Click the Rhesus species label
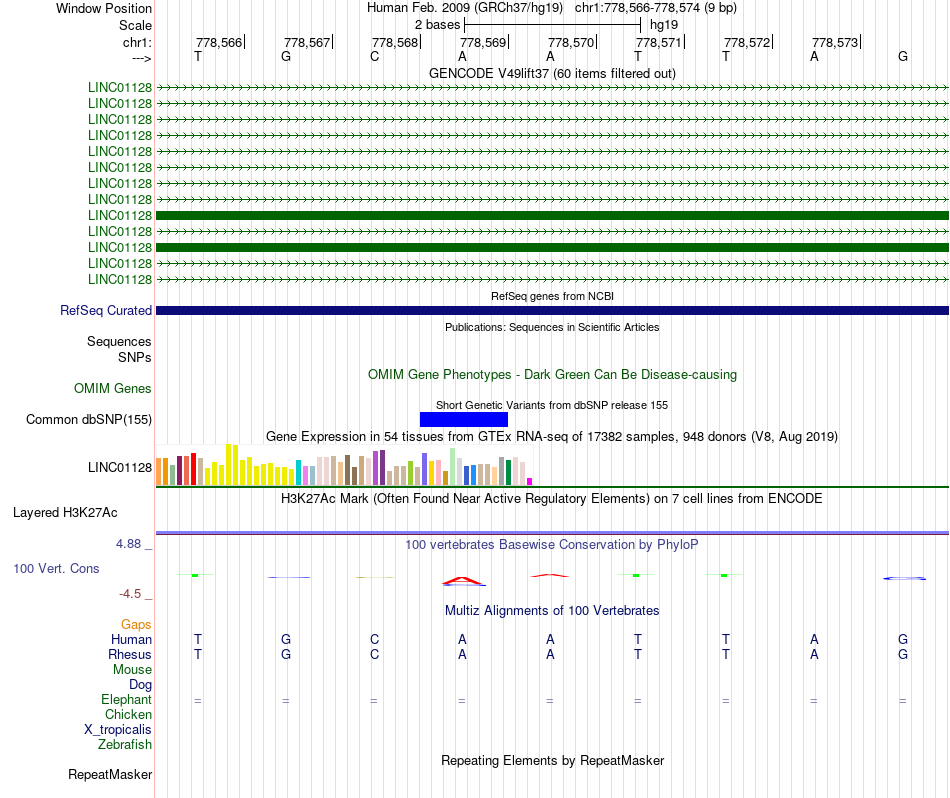This screenshot has height=798, width=950. [130, 654]
